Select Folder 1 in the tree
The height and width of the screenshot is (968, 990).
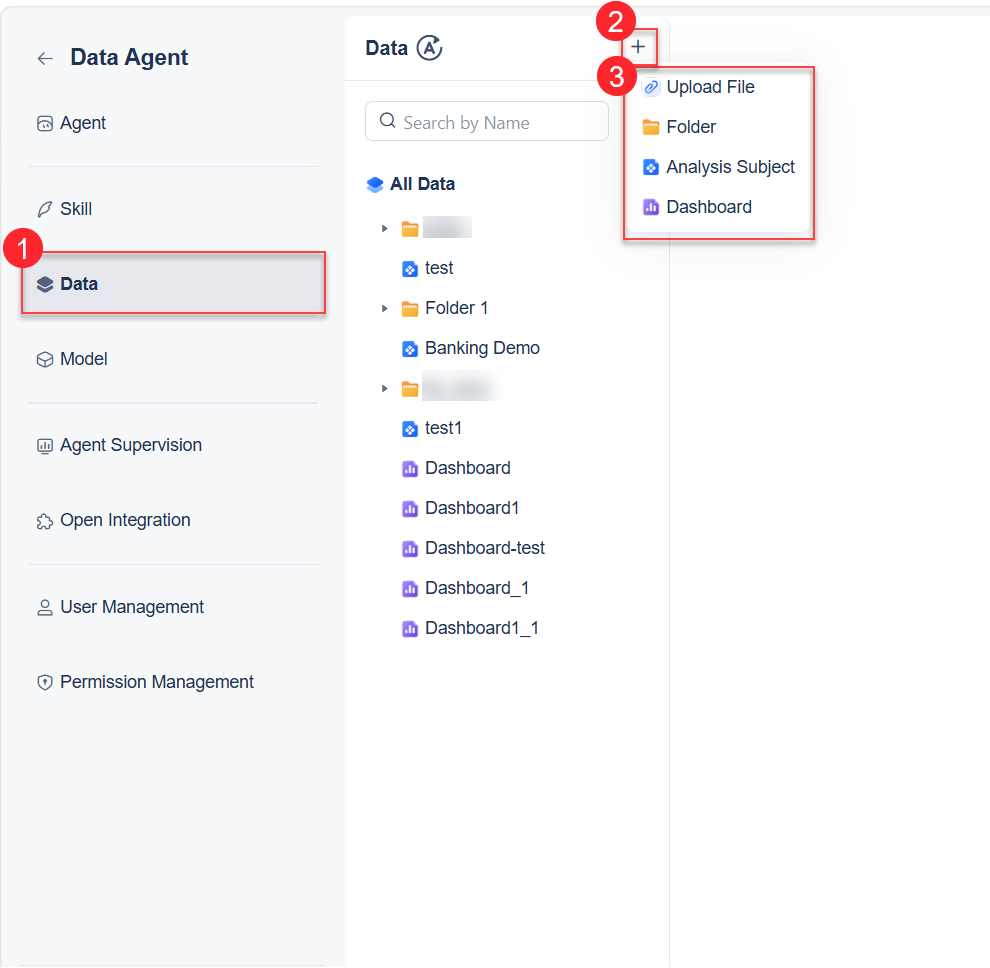456,308
